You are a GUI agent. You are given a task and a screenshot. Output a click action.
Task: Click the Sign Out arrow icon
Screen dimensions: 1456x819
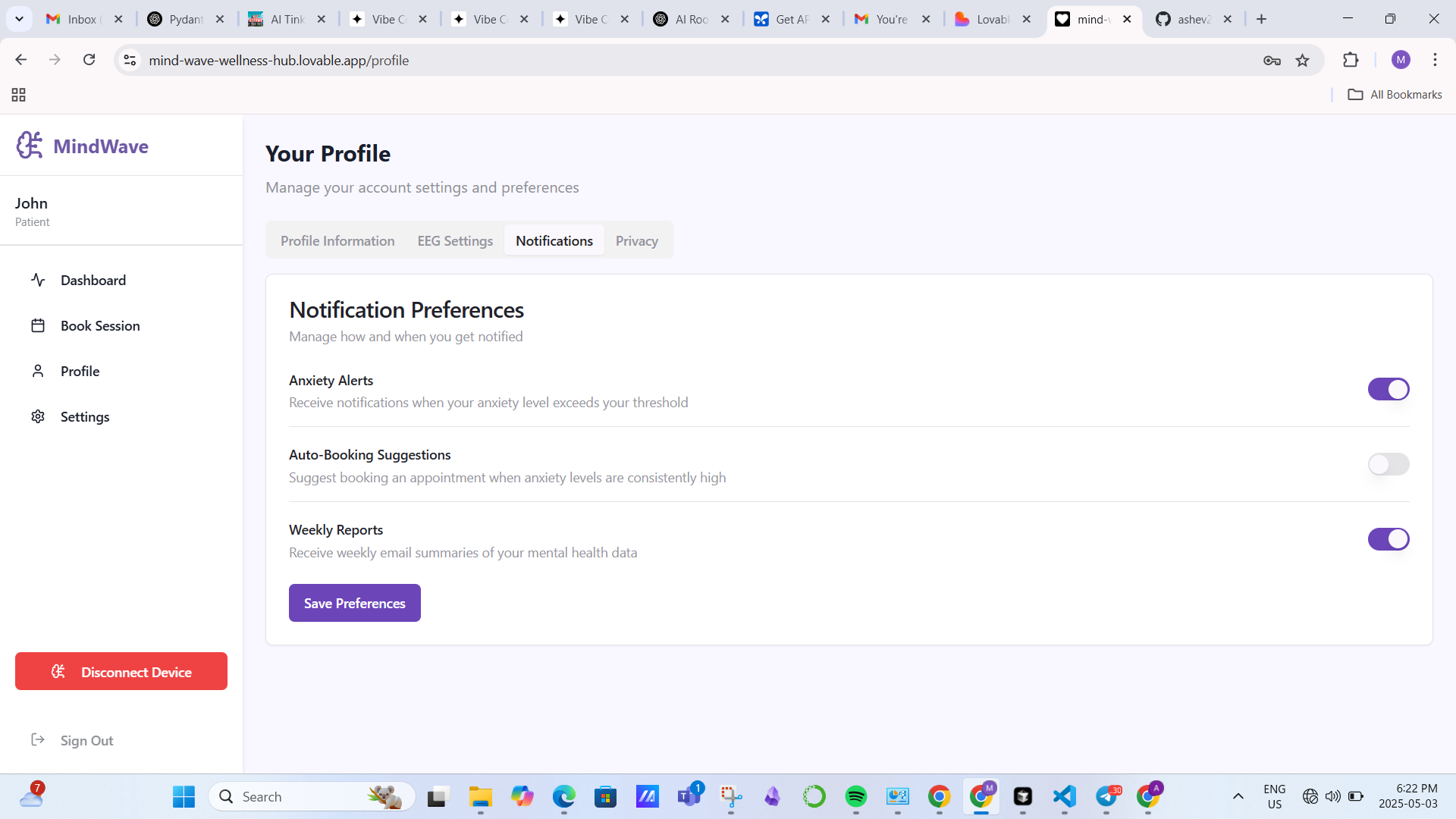(38, 739)
